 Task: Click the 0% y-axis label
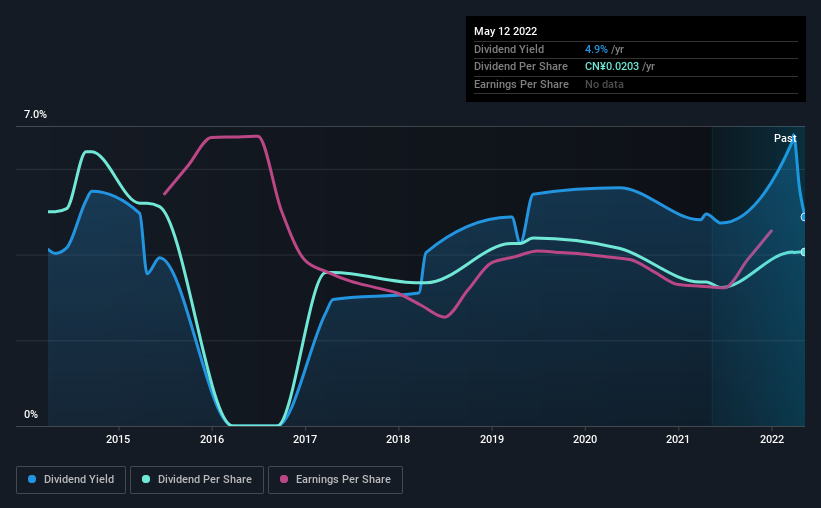pyautogui.click(x=31, y=414)
